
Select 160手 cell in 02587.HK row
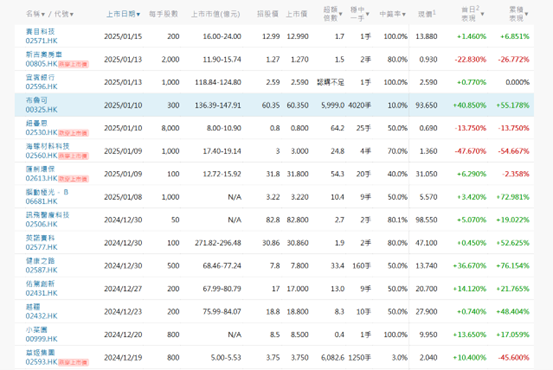pyautogui.click(x=361, y=266)
